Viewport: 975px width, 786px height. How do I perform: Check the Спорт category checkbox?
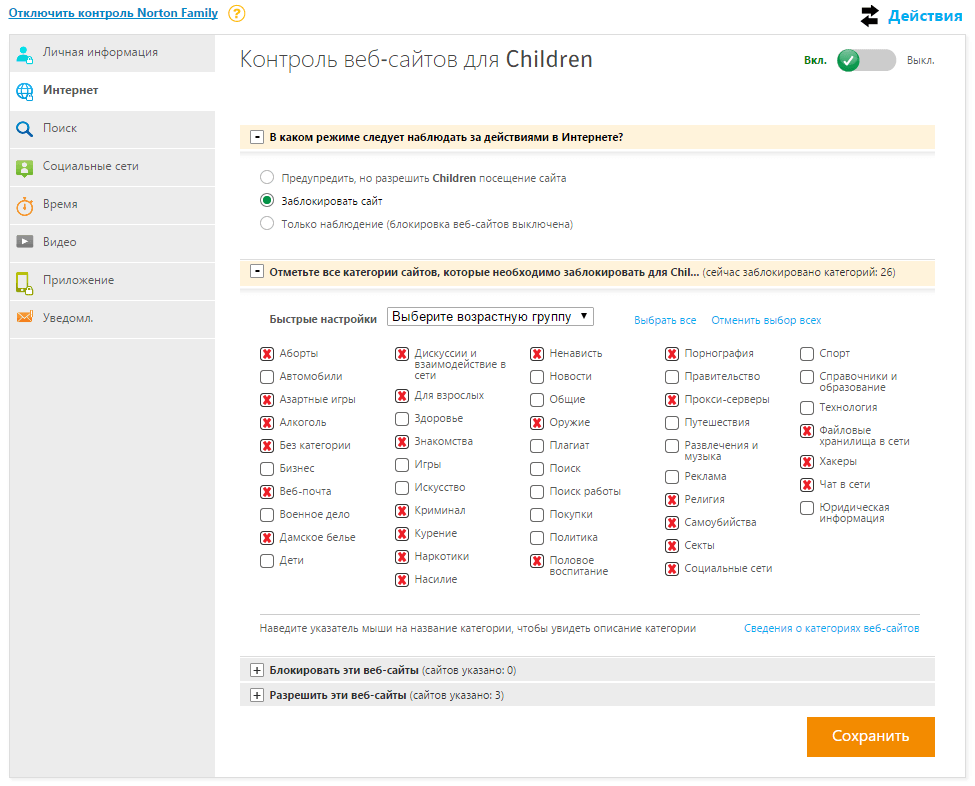coord(806,351)
